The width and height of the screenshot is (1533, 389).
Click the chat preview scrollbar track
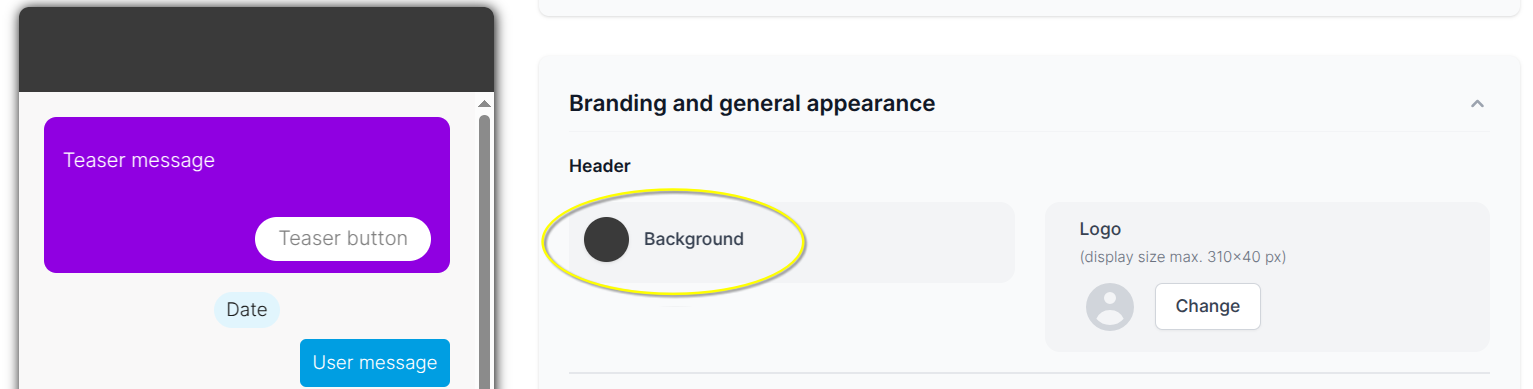pyautogui.click(x=484, y=250)
